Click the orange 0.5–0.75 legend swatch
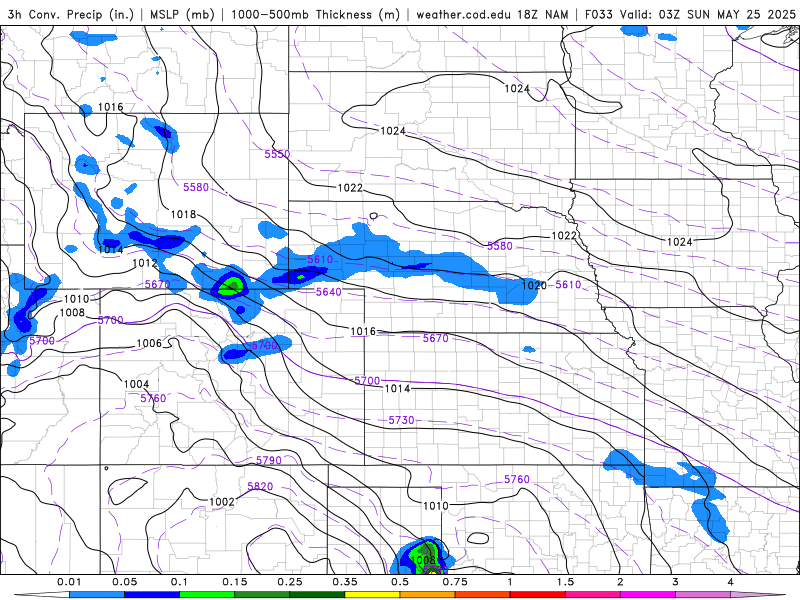Screen dimensions: 800x600 [428, 595]
